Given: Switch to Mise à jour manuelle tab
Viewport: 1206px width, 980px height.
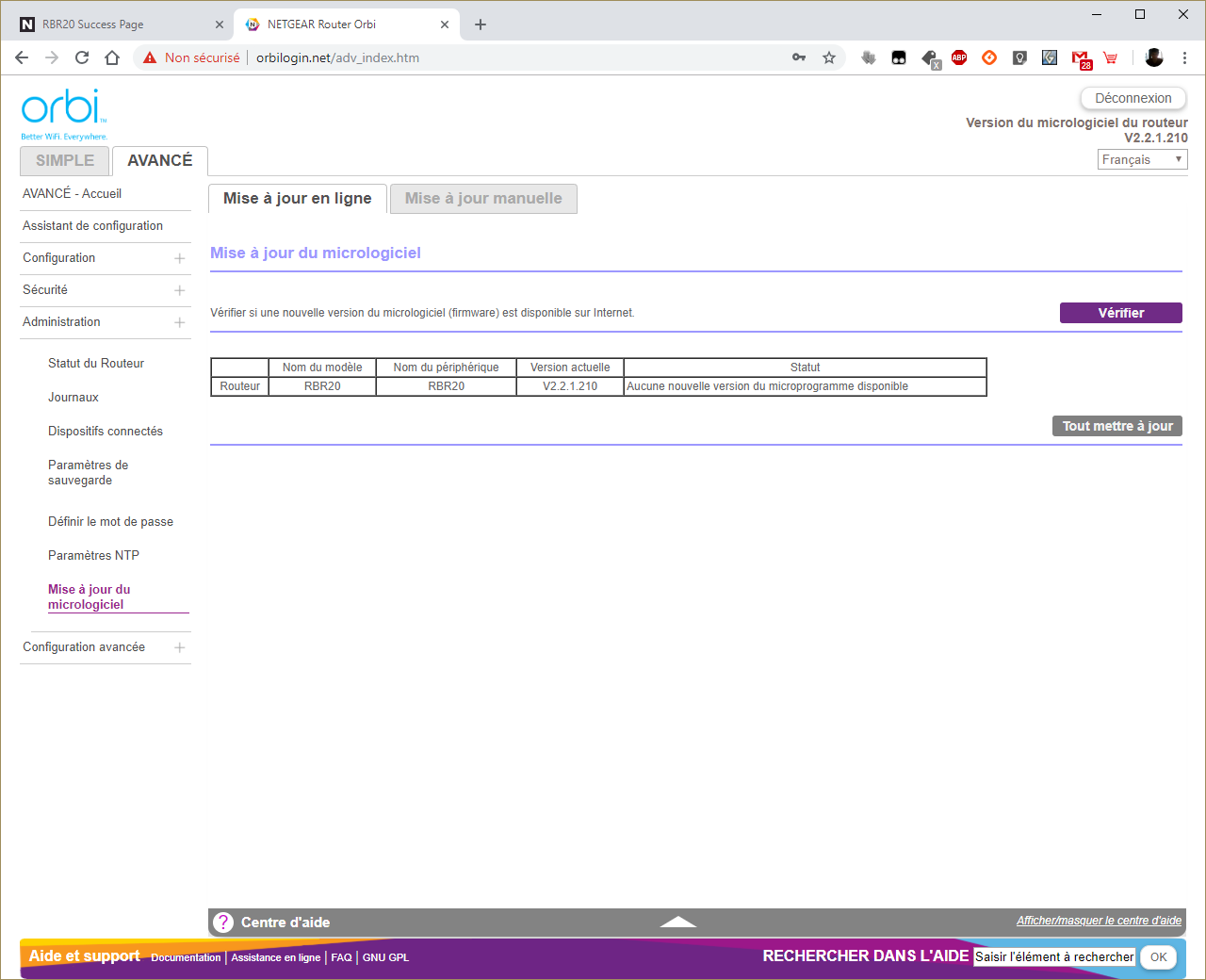Looking at the screenshot, I should [x=483, y=198].
